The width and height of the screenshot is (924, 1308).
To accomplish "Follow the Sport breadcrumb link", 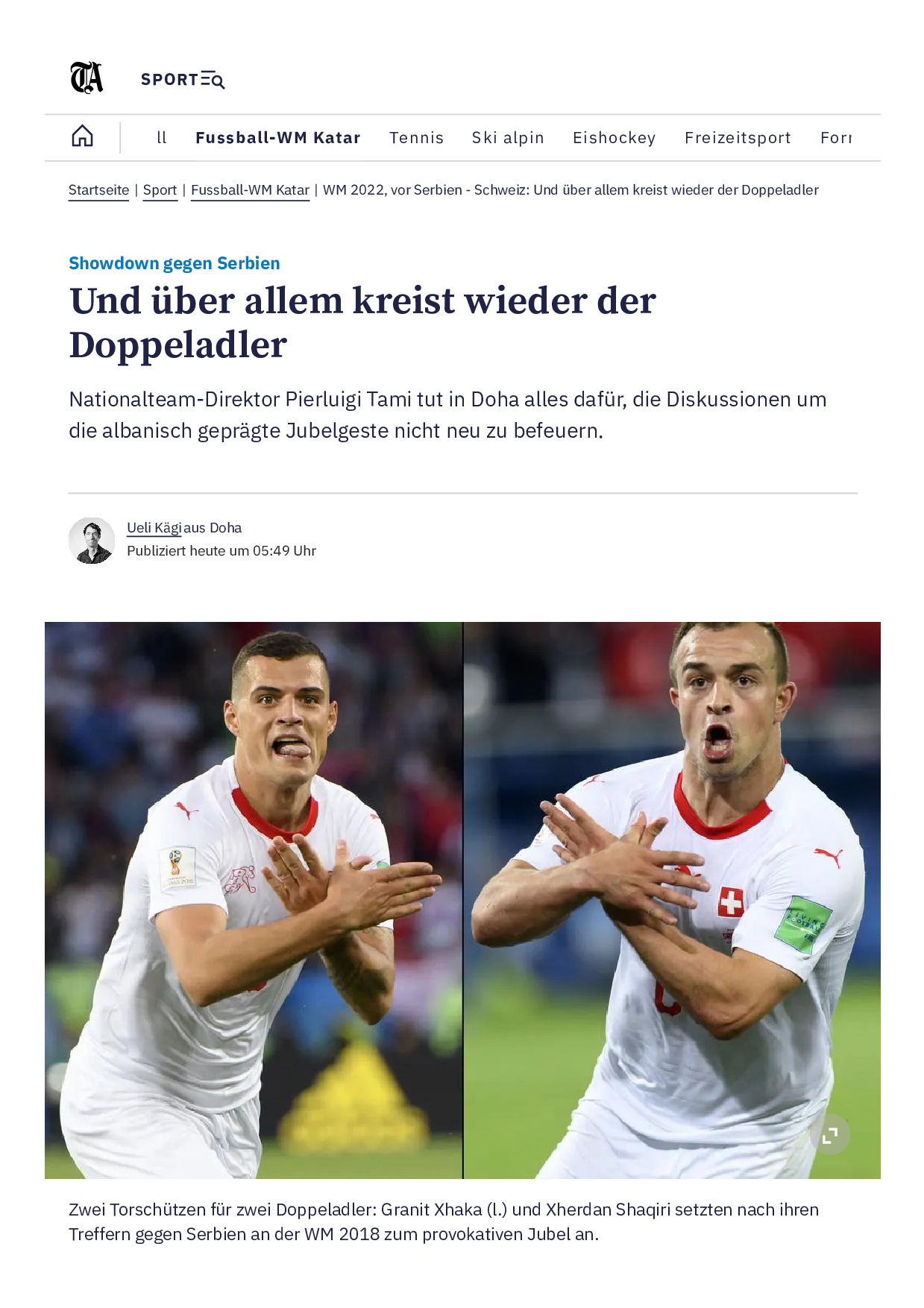I will pyautogui.click(x=160, y=190).
